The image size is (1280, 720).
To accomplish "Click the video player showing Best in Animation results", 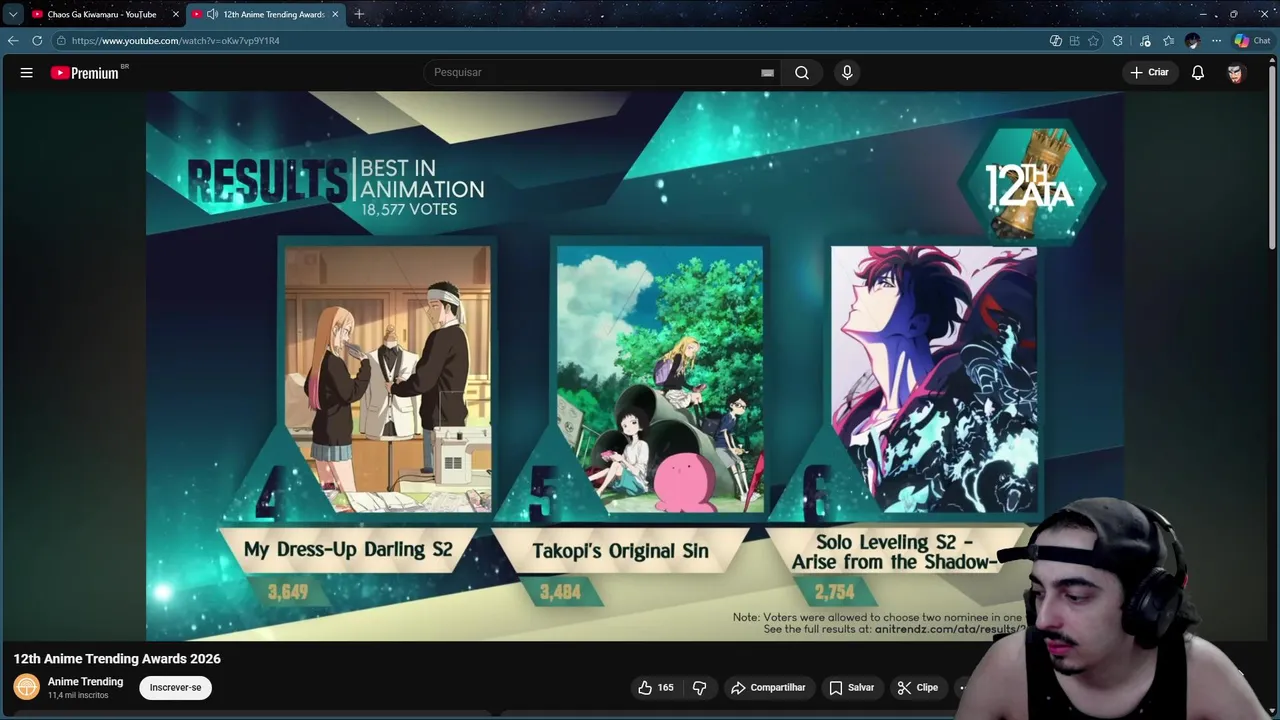I will (635, 365).
